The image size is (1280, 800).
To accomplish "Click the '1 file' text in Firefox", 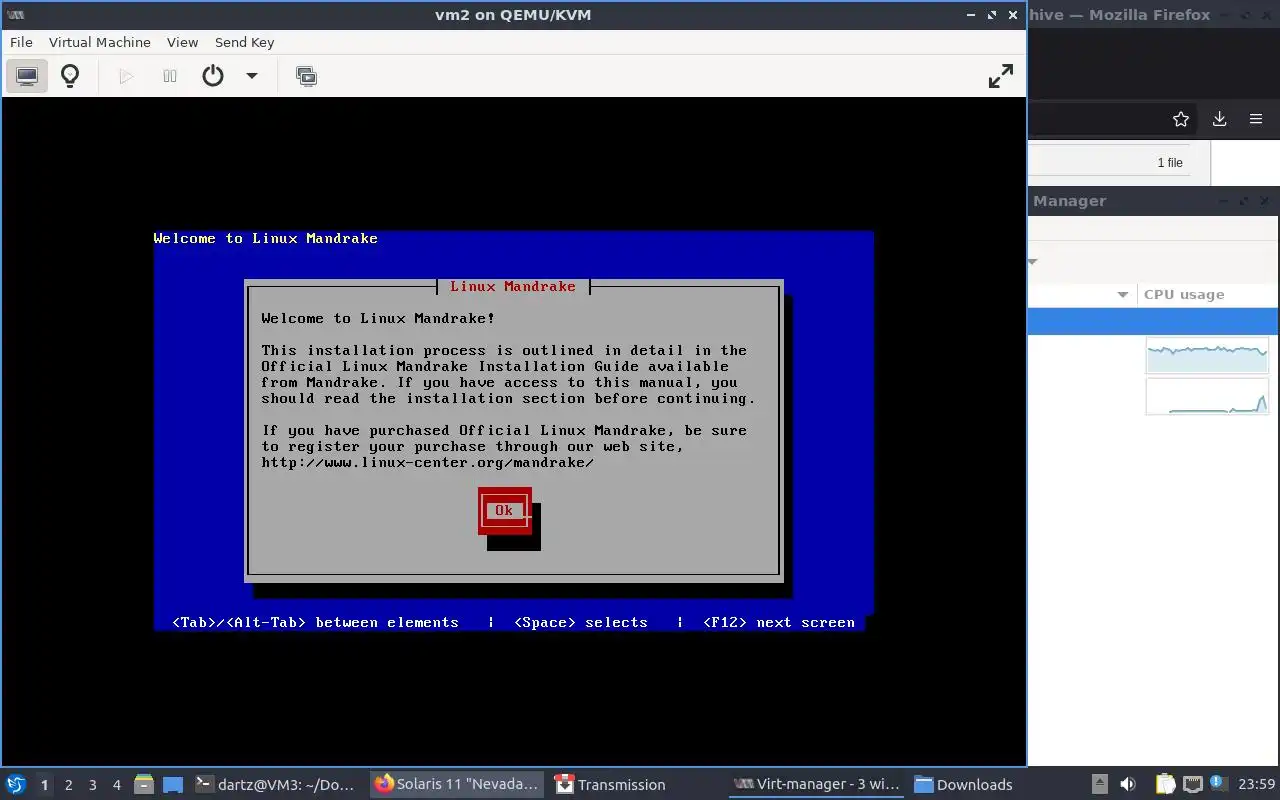I will pyautogui.click(x=1170, y=163).
